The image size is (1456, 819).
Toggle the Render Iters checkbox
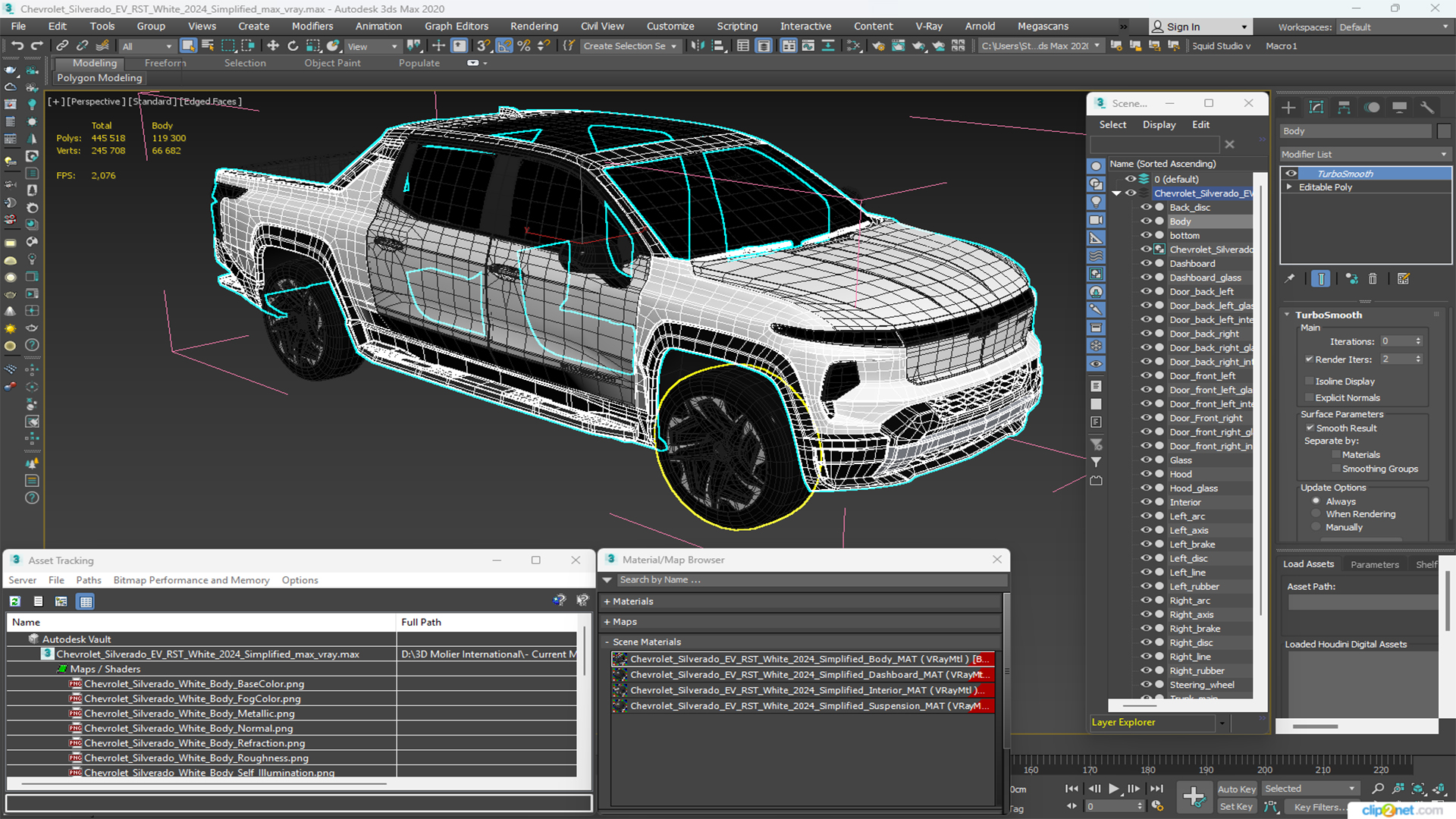[x=1309, y=359]
